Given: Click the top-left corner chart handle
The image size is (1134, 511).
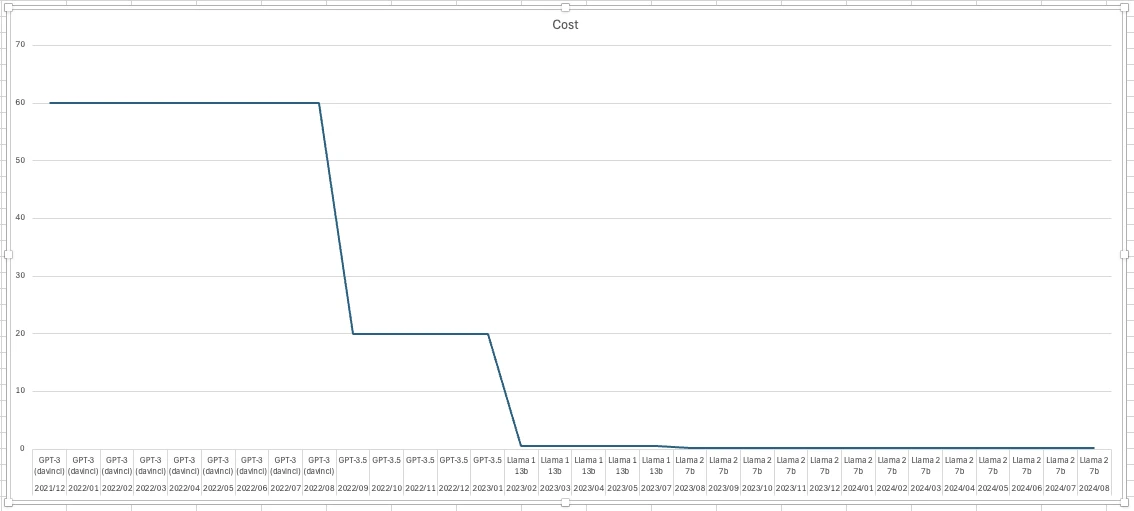Looking at the screenshot, I should point(4,8).
